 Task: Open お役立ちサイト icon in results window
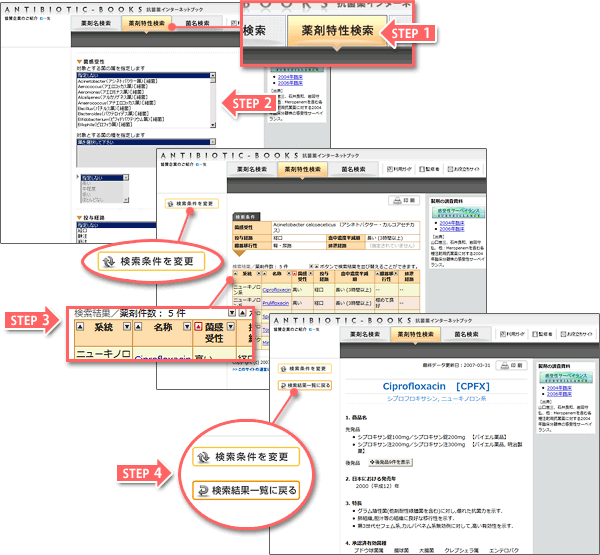tap(463, 169)
